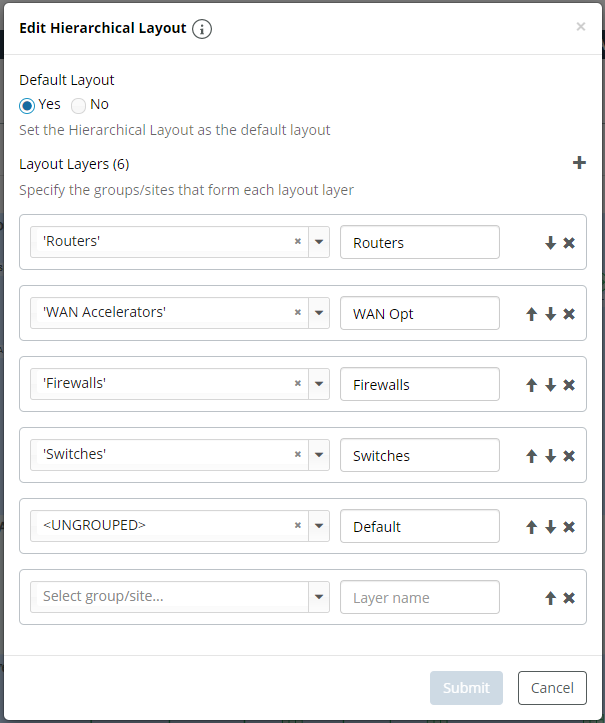Open the empty Select group/site dropdown
This screenshot has height=723, width=605.
[x=319, y=597]
